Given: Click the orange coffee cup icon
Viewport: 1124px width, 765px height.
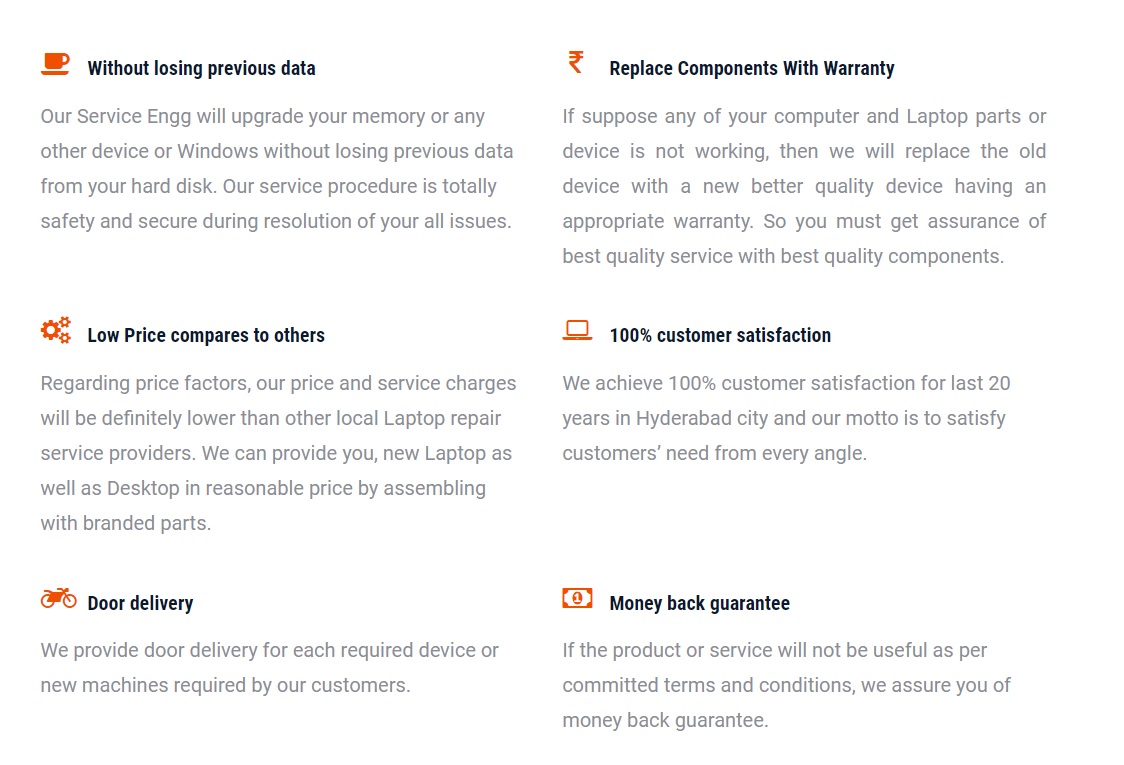Looking at the screenshot, I should pos(55,64).
